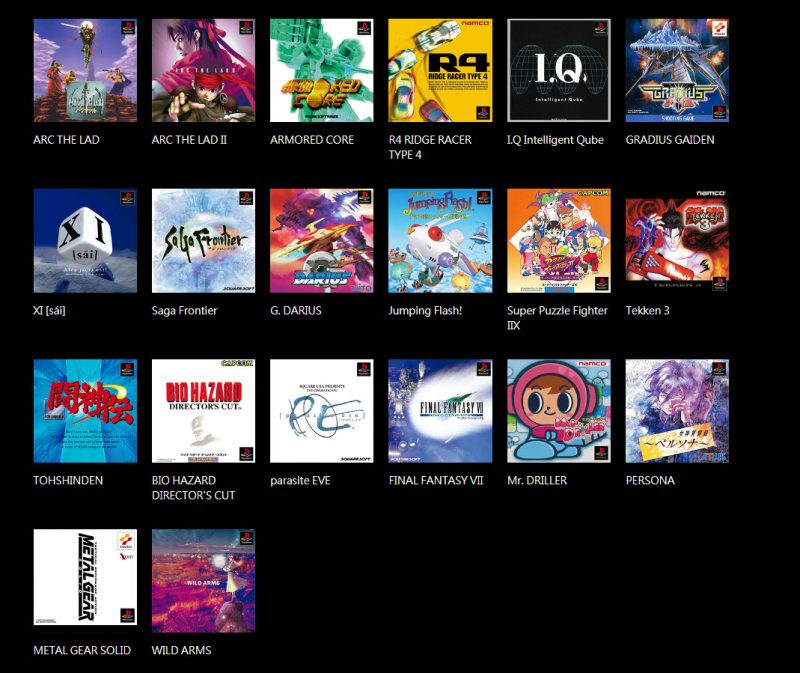The image size is (800, 673).
Task: Select the Super Puzzle Fighter IIX title
Action: coord(557,317)
